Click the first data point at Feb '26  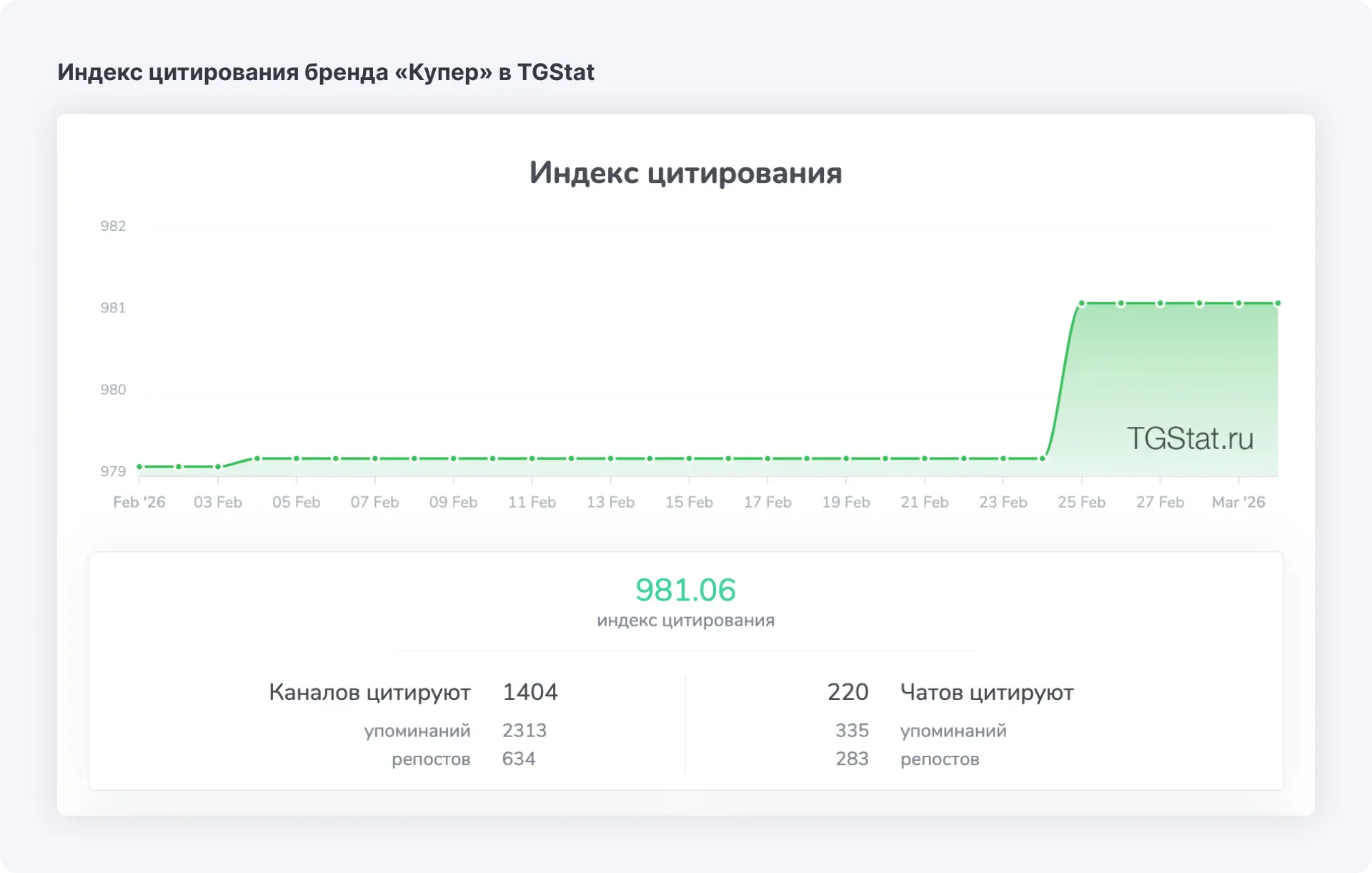[x=139, y=467]
